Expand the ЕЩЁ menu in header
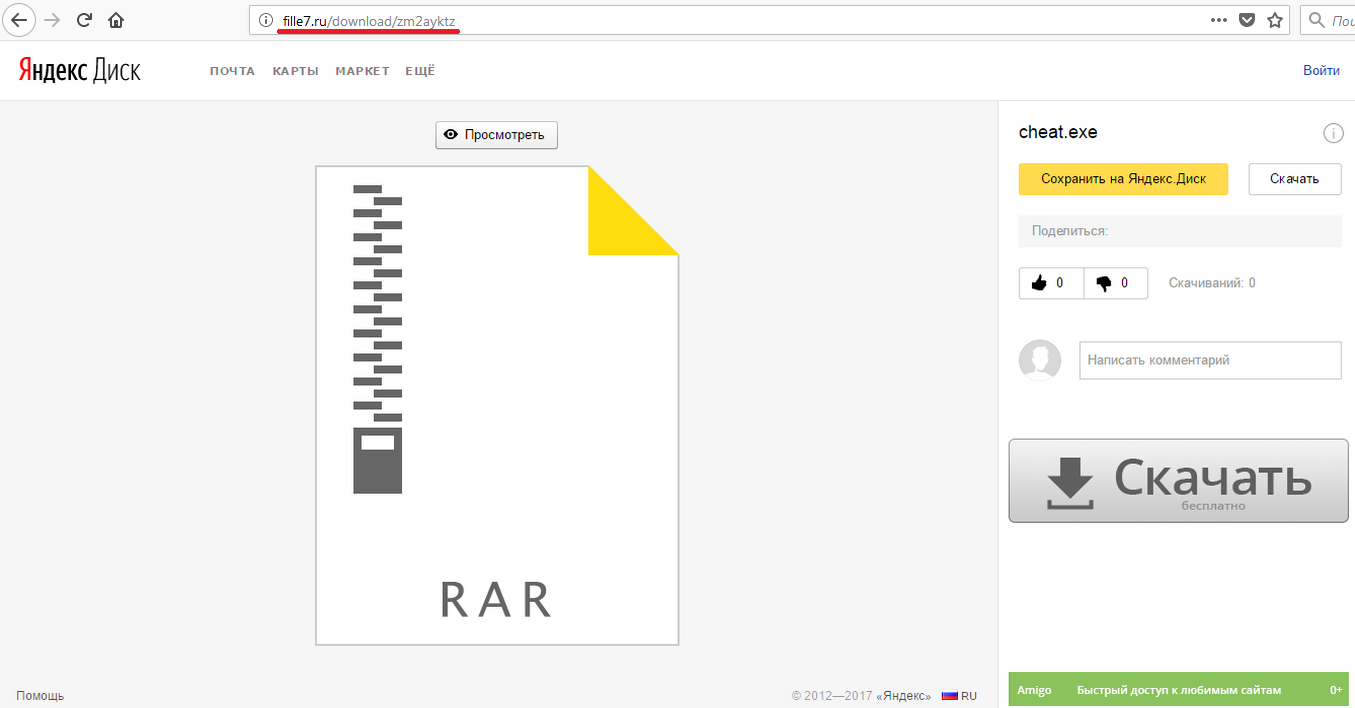1355x708 pixels. tap(420, 71)
